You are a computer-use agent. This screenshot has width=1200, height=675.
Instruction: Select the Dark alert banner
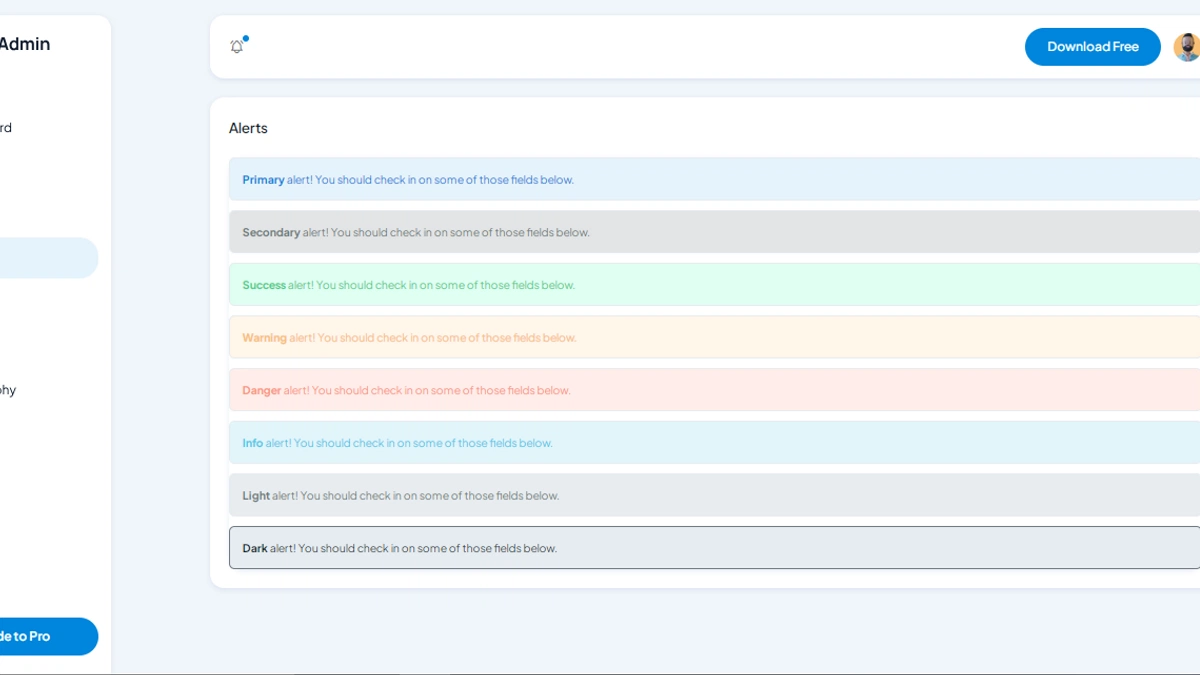point(714,548)
